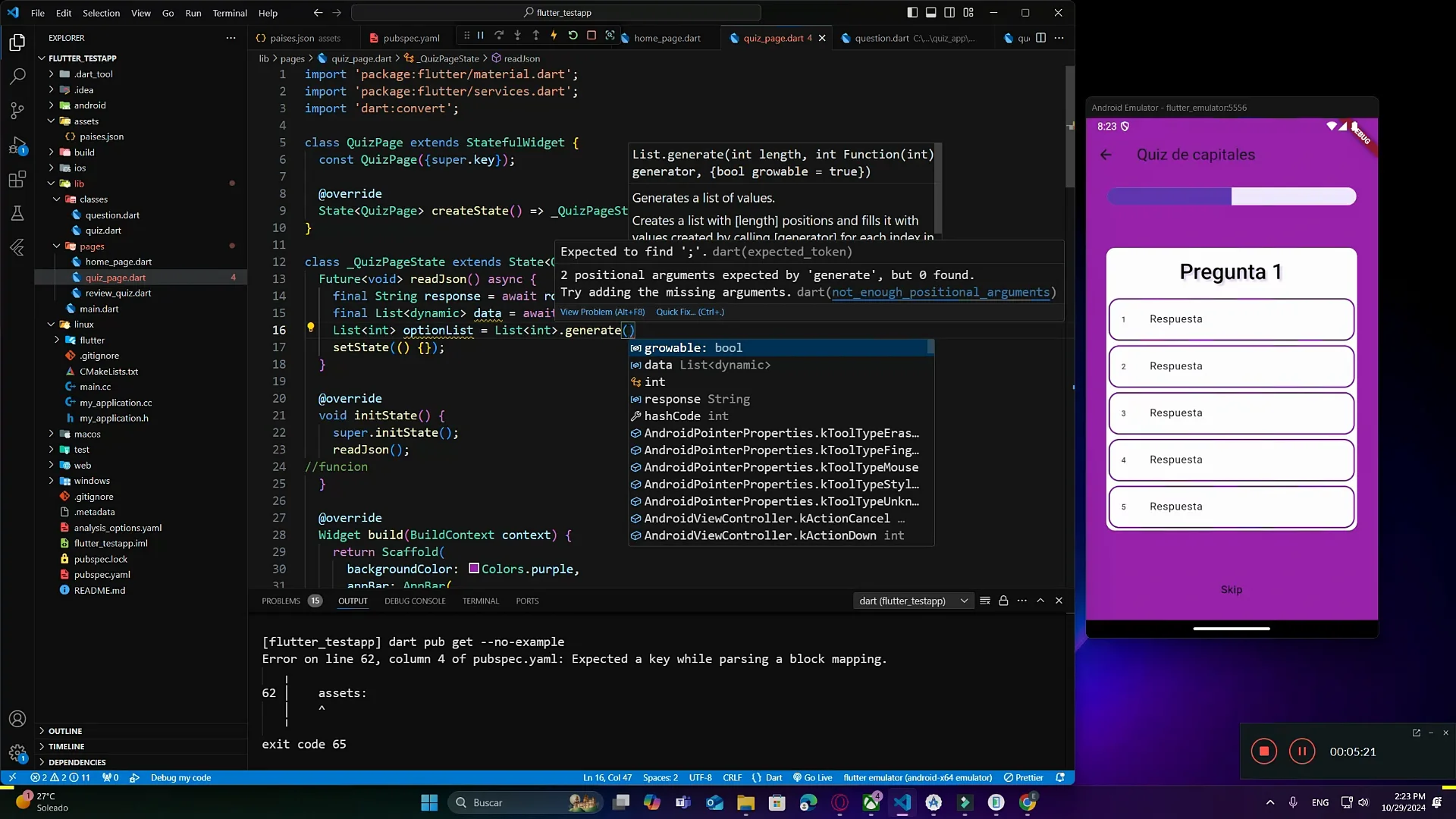Click the debug hot reload lightning icon

pos(554,36)
